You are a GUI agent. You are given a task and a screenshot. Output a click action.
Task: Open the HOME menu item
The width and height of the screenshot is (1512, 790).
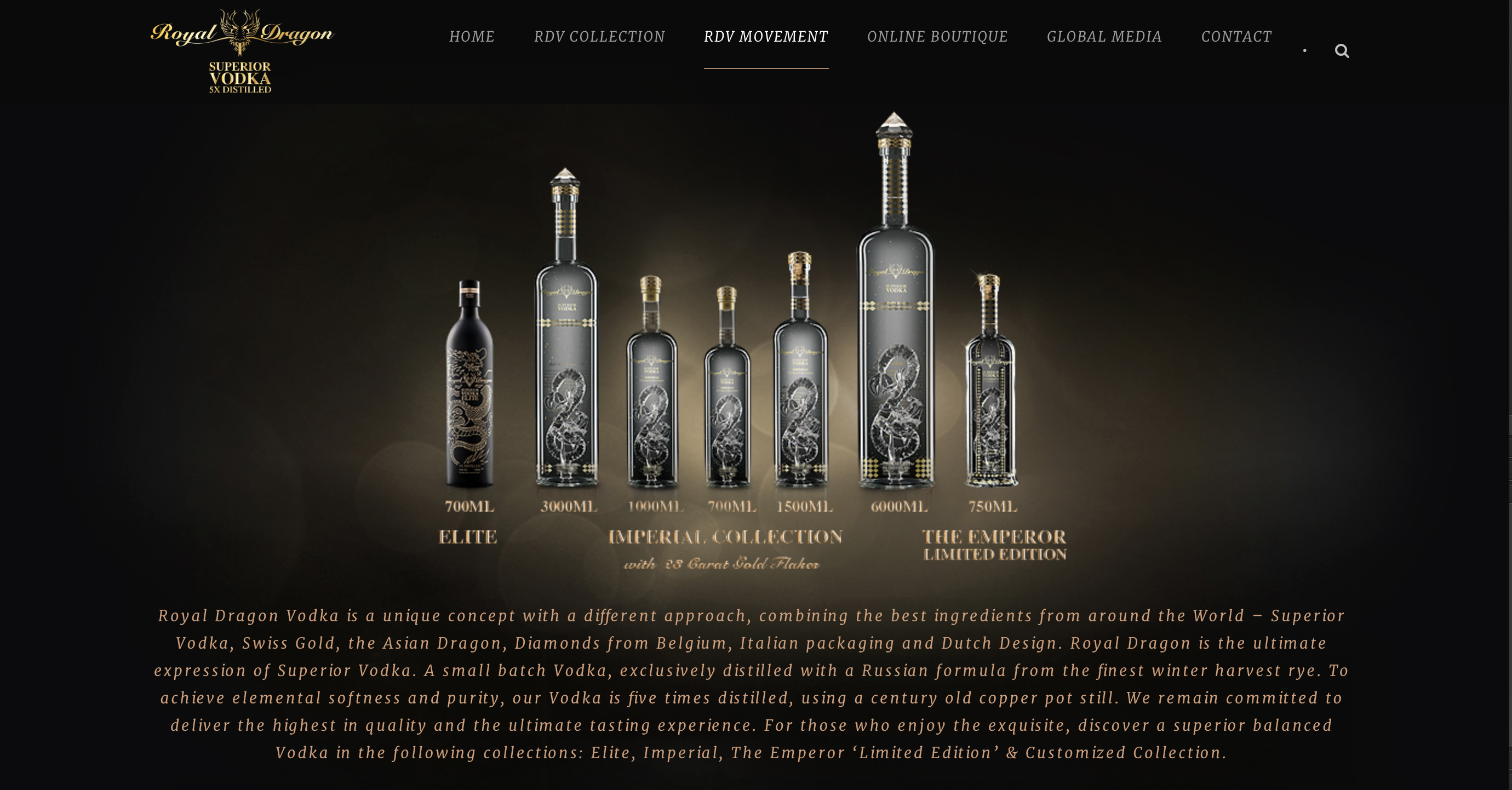[472, 36]
